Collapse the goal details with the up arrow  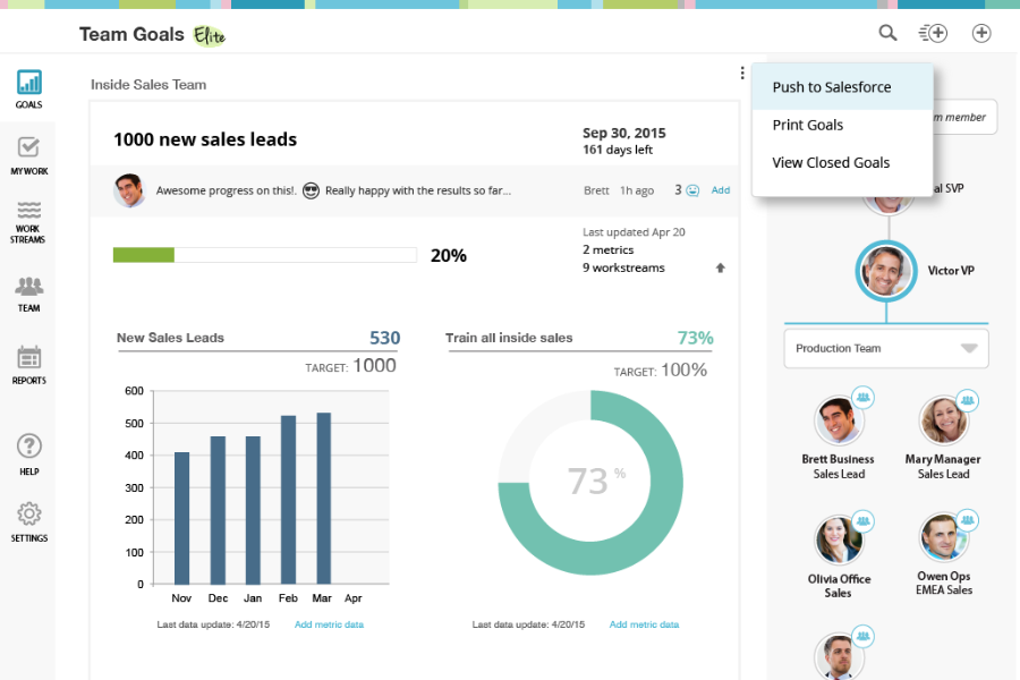tap(720, 268)
